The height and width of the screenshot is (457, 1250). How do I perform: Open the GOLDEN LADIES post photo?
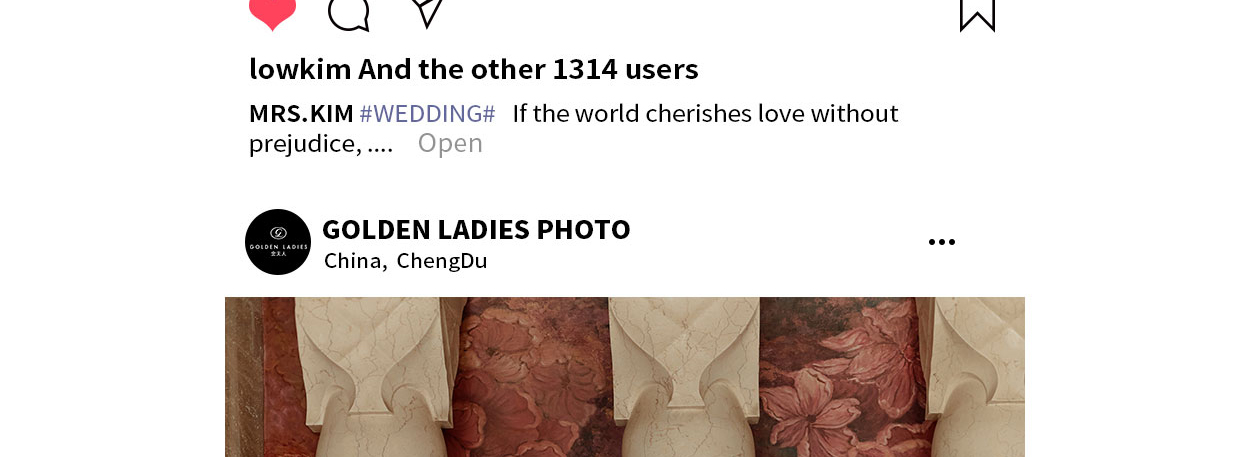click(x=625, y=377)
